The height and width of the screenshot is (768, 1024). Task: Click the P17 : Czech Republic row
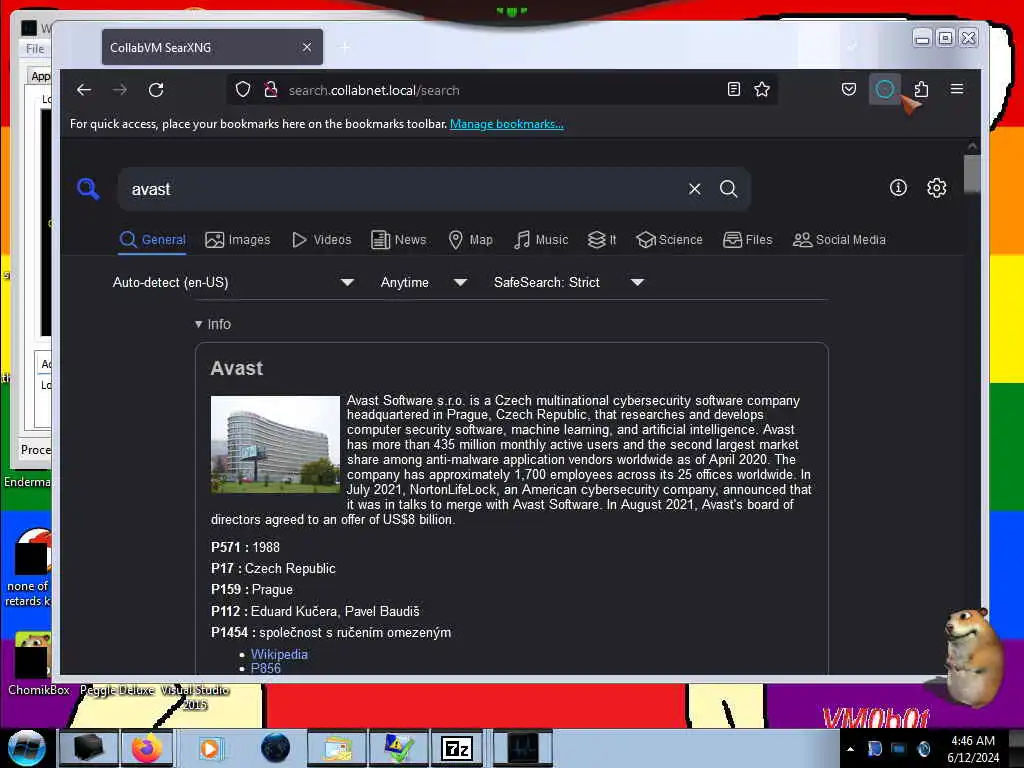(x=273, y=568)
